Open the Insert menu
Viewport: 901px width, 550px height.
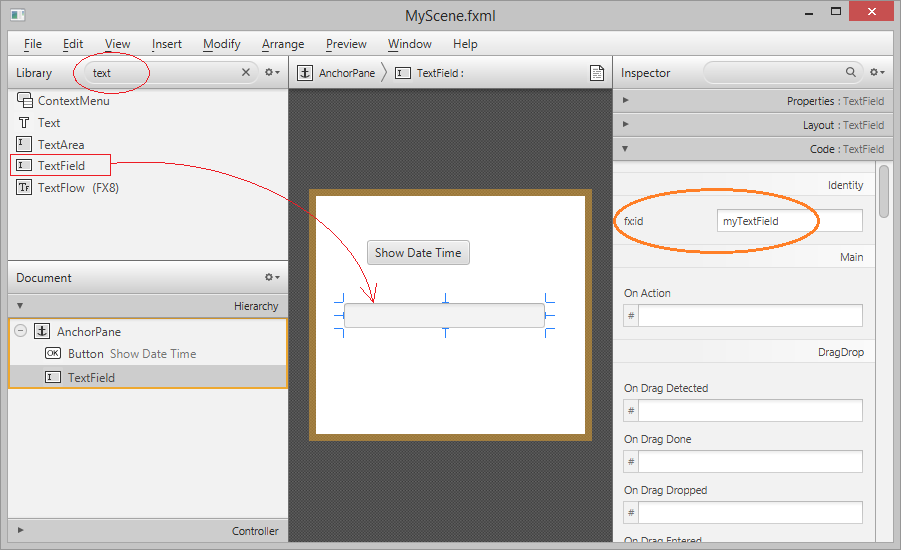point(167,44)
